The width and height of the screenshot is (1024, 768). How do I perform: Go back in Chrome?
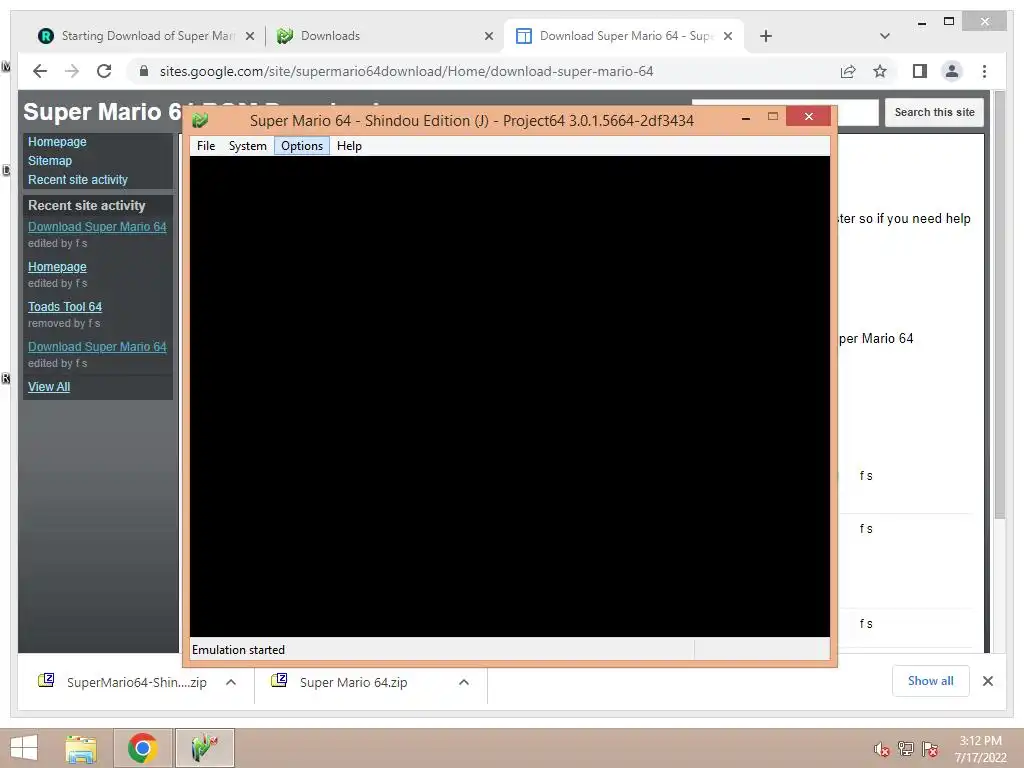tap(40, 71)
